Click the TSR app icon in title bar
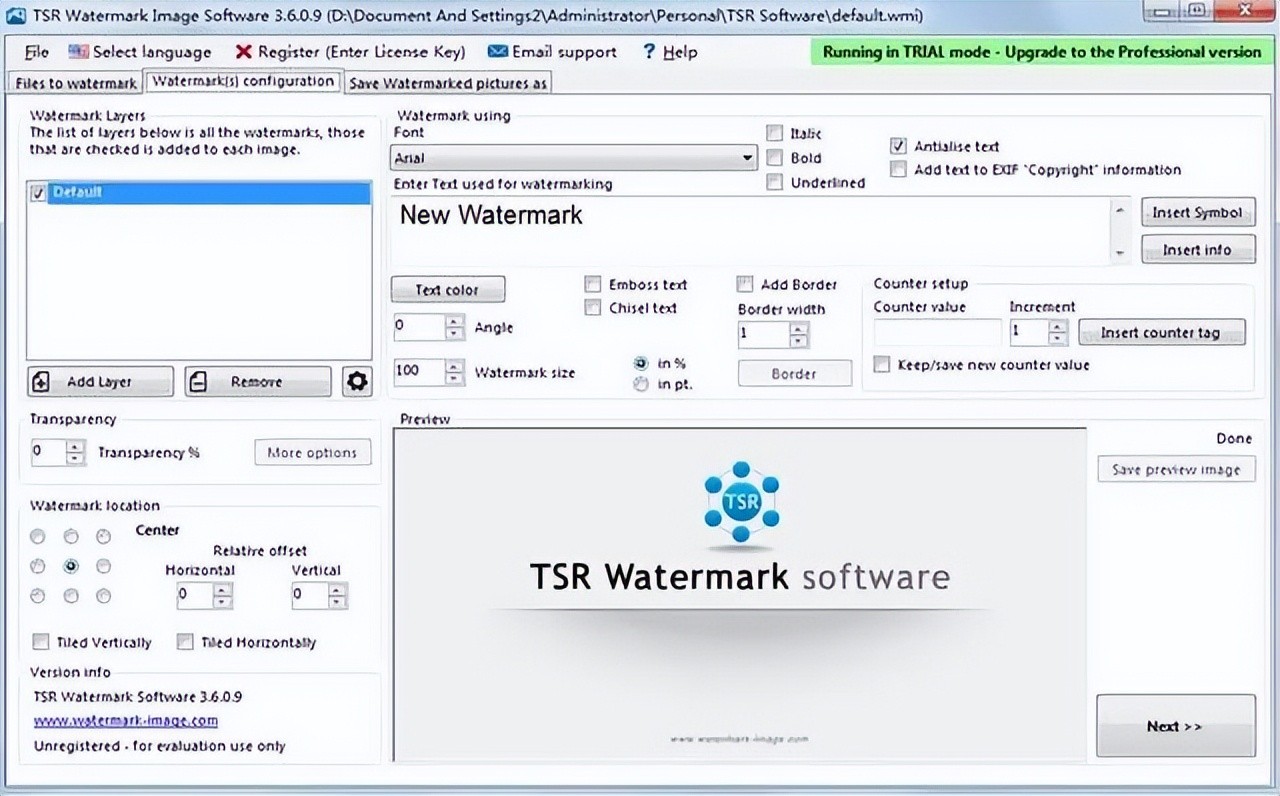 pyautogui.click(x=15, y=15)
